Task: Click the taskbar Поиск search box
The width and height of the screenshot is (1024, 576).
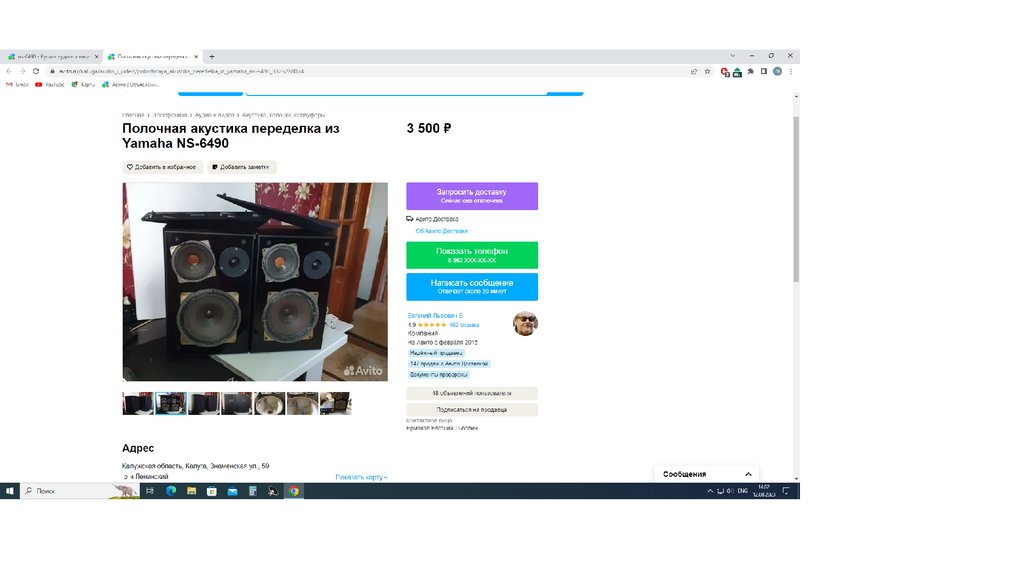Action: (79, 491)
